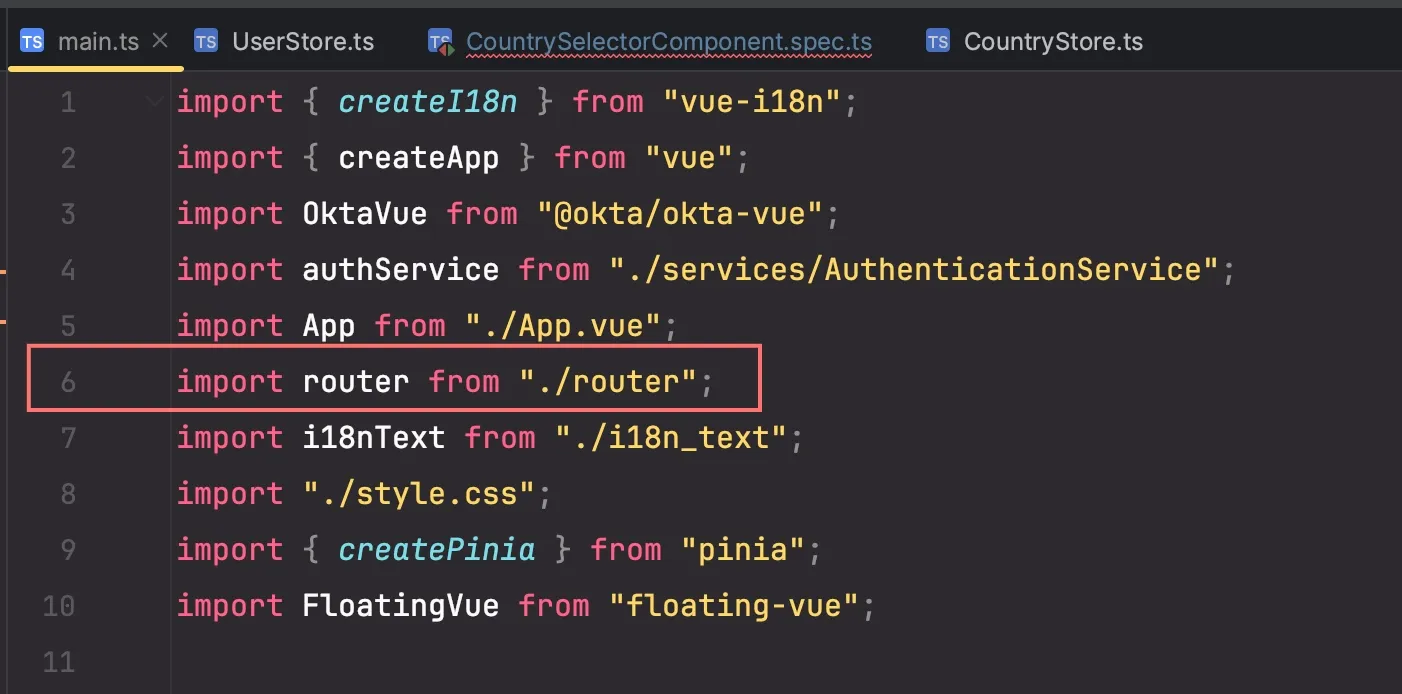Close the main.ts tab
This screenshot has width=1402, height=694.
pyautogui.click(x=160, y=42)
